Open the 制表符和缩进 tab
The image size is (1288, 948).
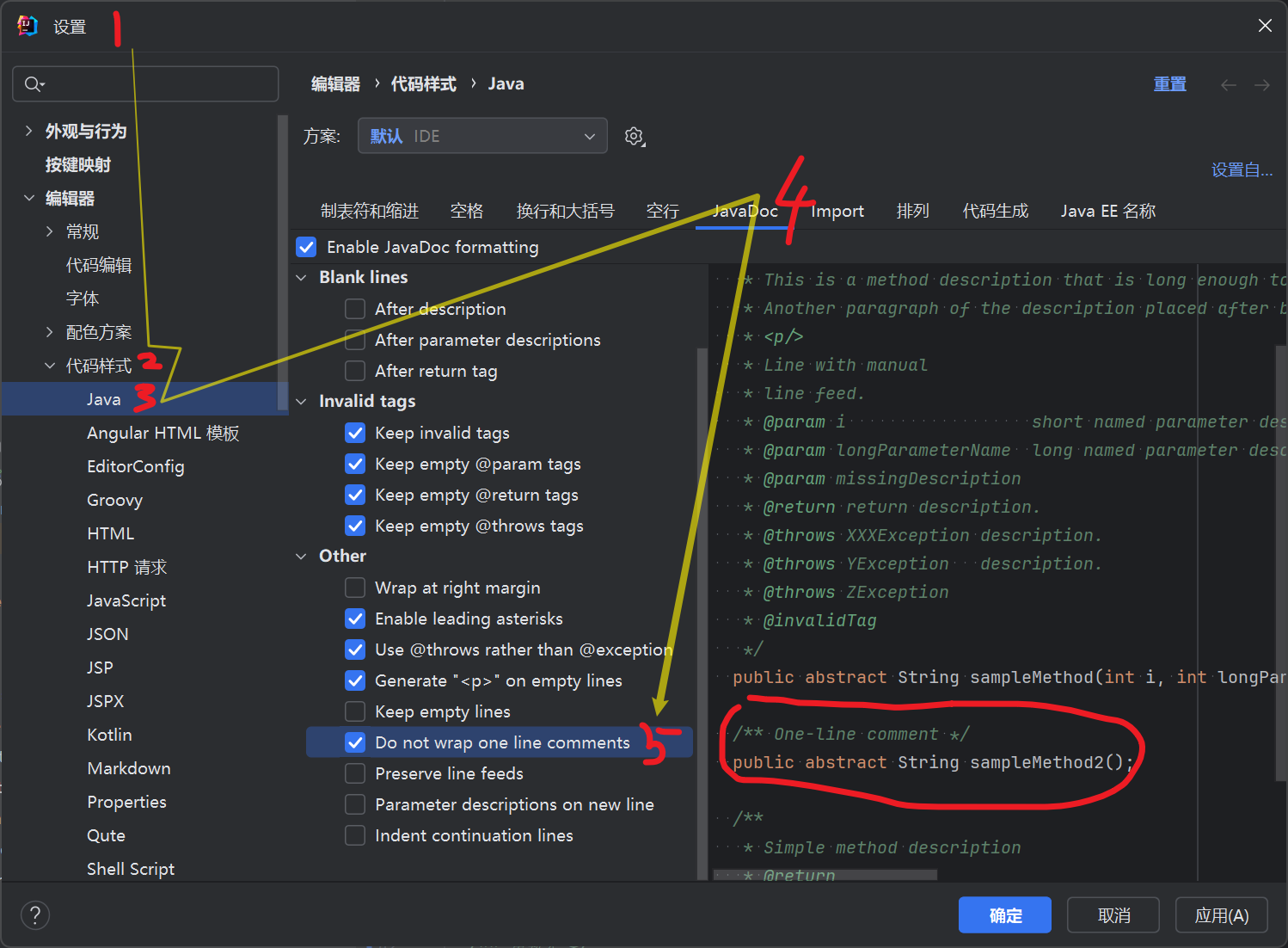tap(370, 211)
